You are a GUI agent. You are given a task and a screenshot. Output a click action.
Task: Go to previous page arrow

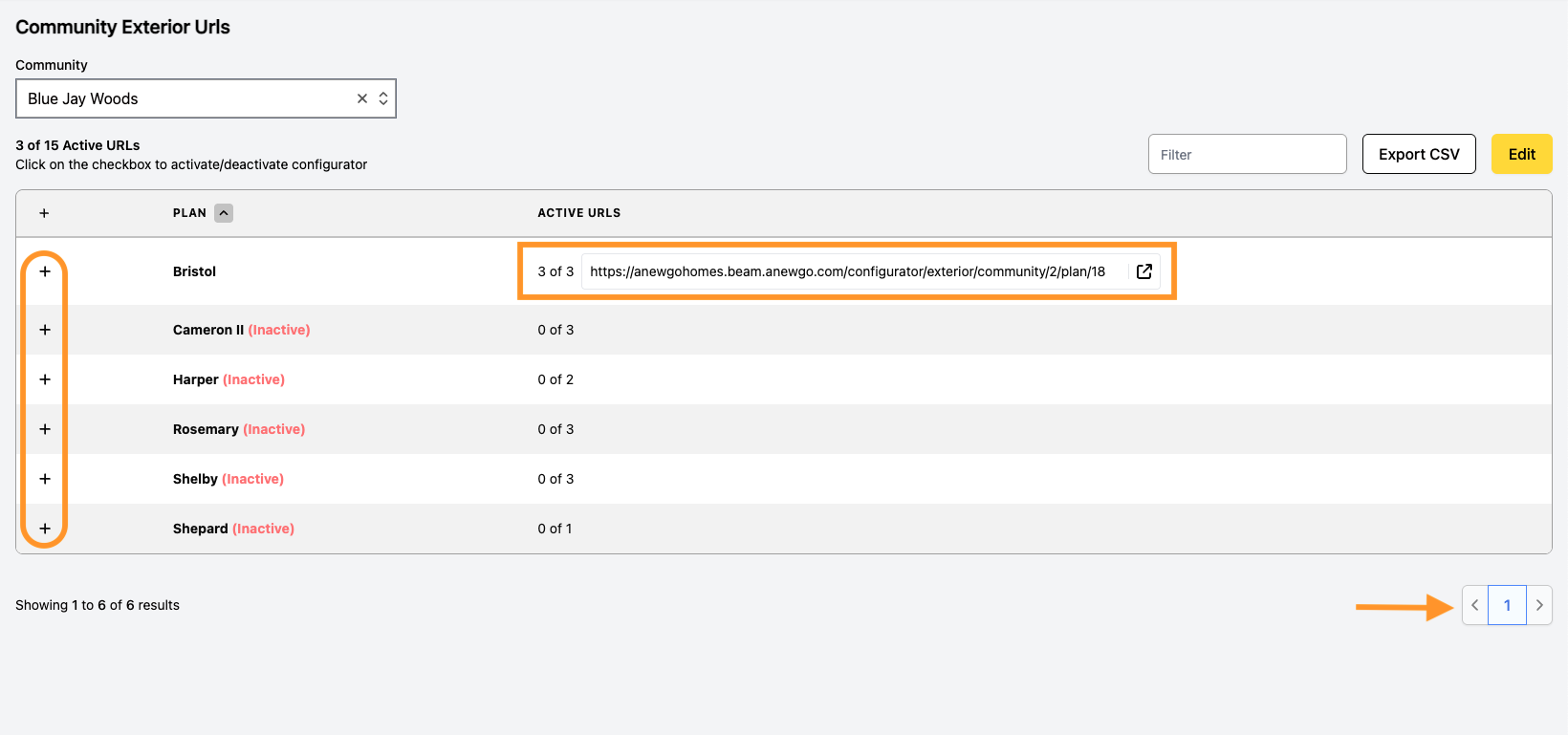click(x=1475, y=605)
